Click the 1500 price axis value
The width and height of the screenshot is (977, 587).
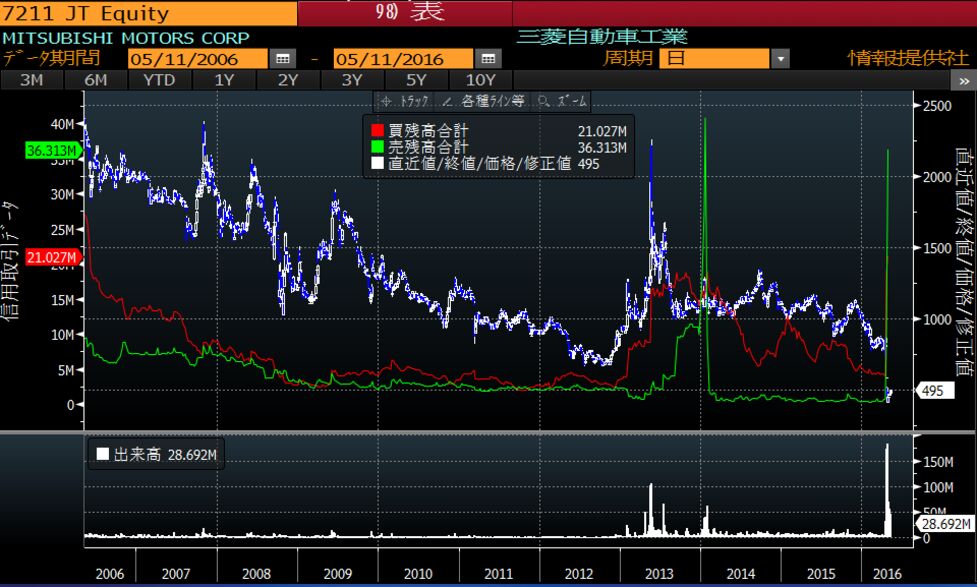937,248
